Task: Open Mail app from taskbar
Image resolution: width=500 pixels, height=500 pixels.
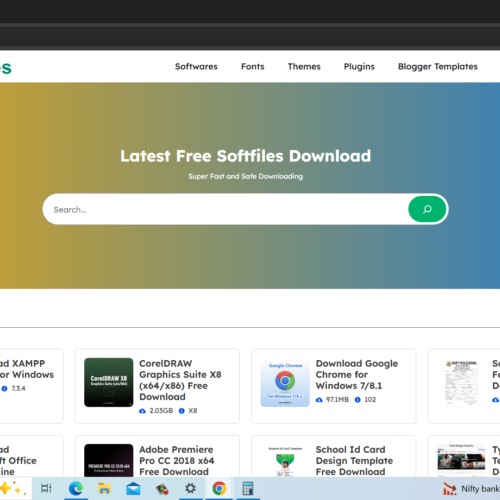Action: pyautogui.click(x=133, y=489)
